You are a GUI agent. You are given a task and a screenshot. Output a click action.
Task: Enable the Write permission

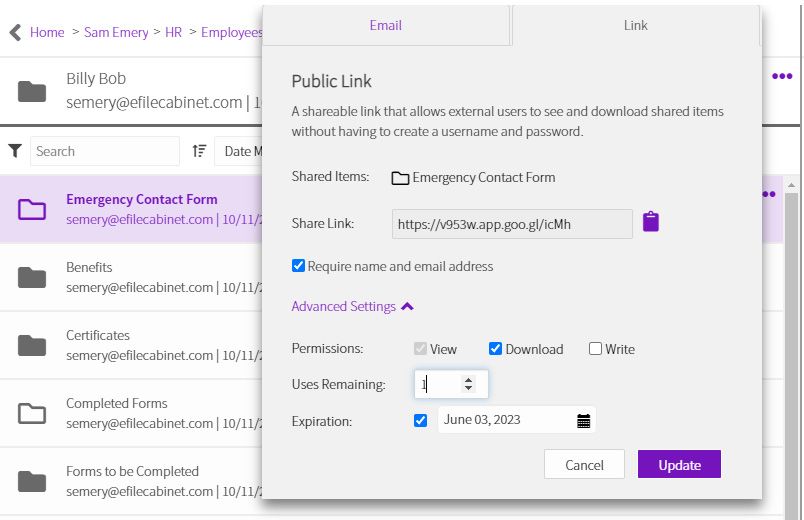[596, 349]
